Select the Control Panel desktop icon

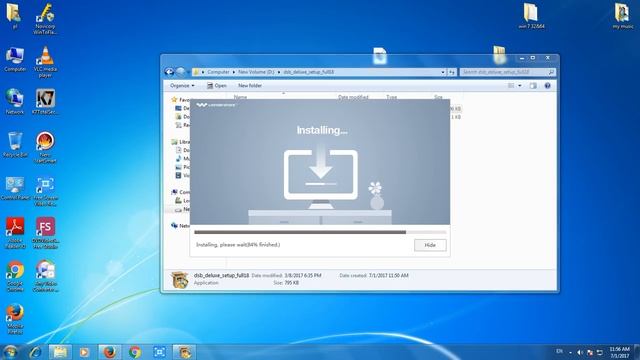click(x=15, y=189)
